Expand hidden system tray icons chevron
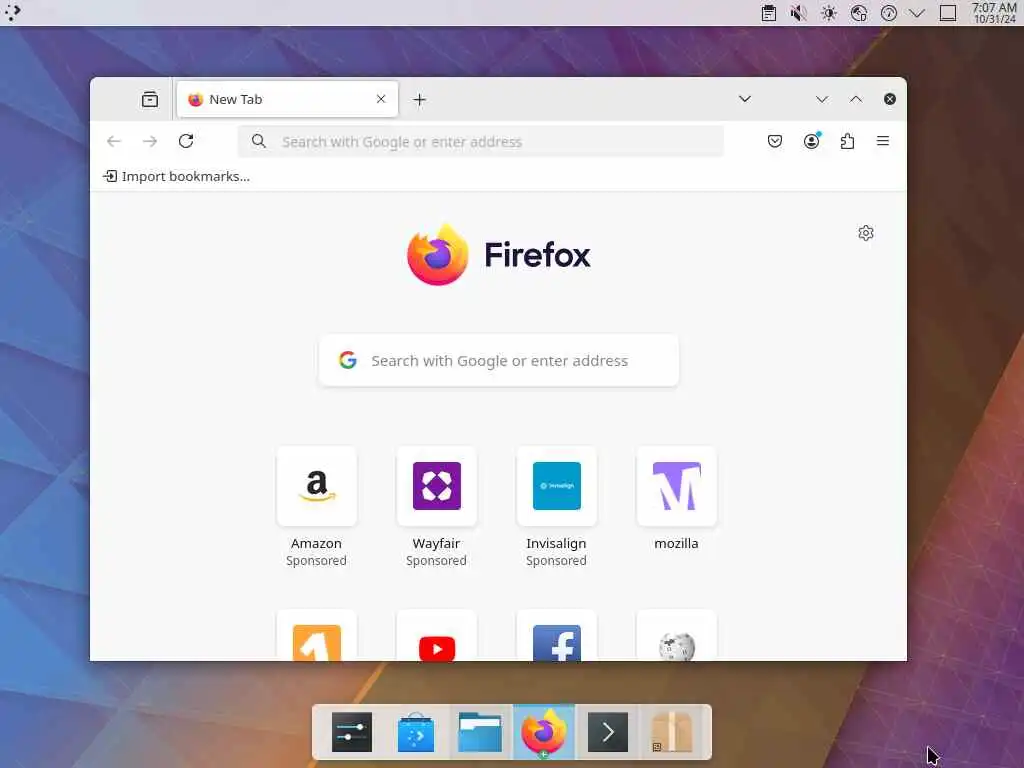This screenshot has width=1024, height=768. click(x=917, y=13)
